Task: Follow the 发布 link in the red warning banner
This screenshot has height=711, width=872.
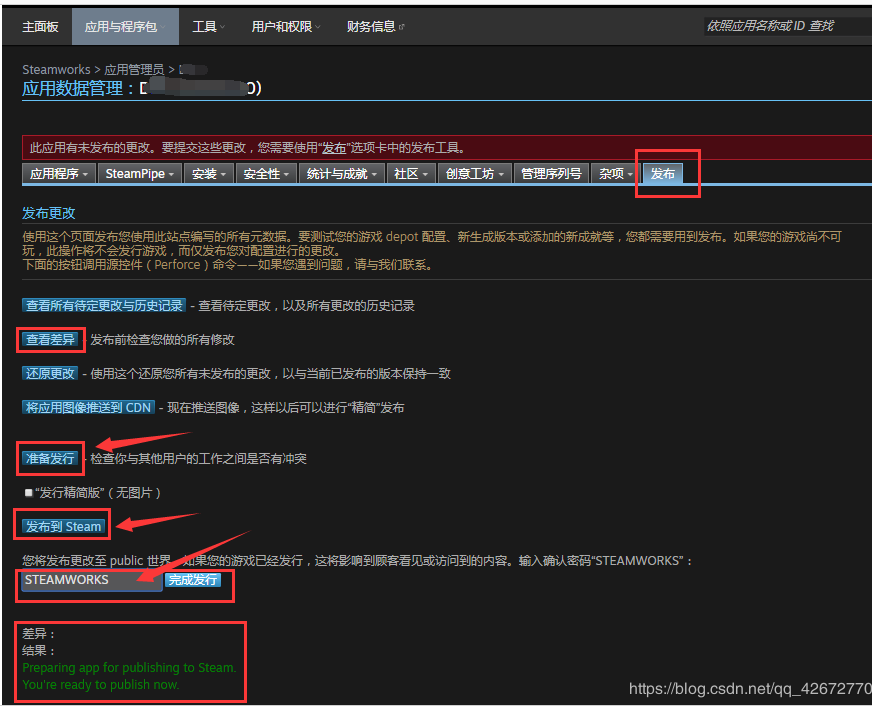Action: (x=334, y=148)
